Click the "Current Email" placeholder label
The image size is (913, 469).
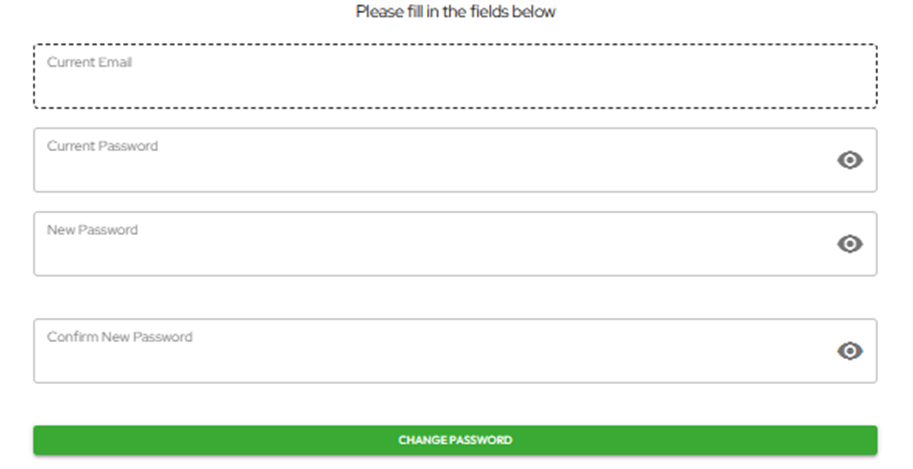pyautogui.click(x=89, y=62)
